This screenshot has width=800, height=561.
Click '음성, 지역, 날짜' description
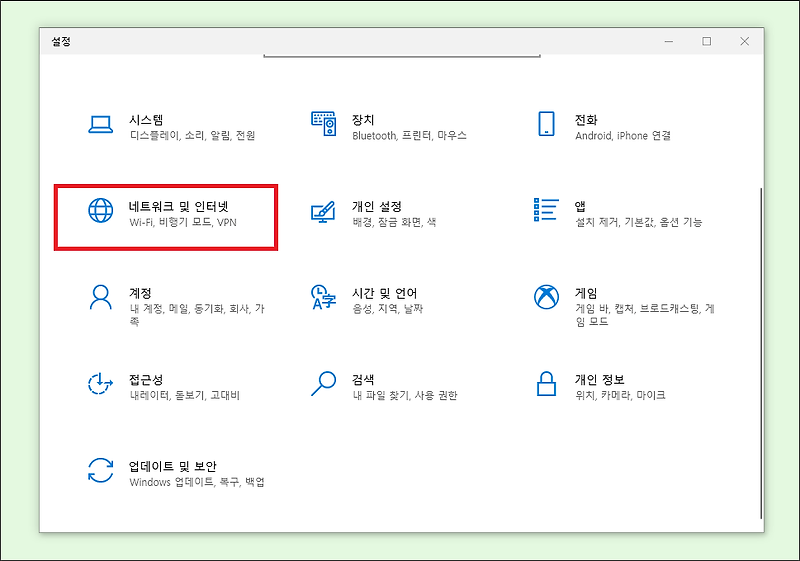(387, 309)
